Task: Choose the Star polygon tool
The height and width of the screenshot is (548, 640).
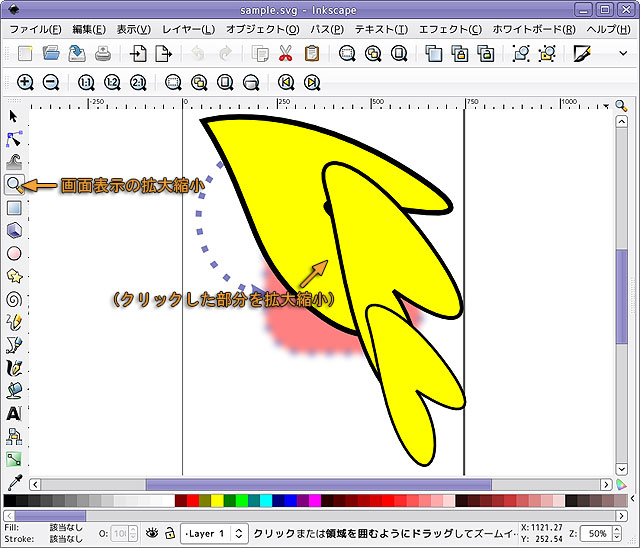Action: 14,276
